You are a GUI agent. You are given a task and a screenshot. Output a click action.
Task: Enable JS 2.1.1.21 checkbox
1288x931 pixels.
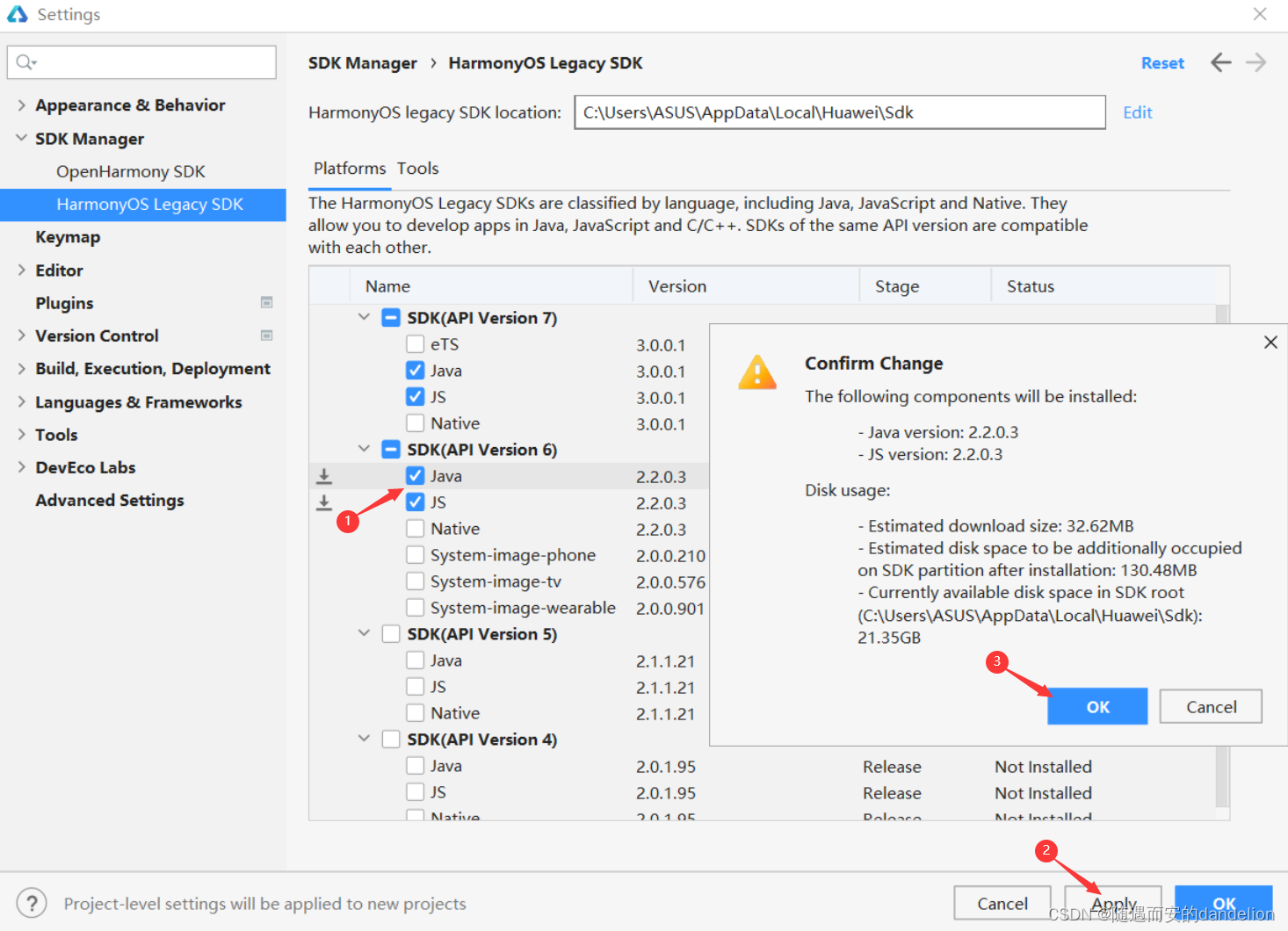416,687
